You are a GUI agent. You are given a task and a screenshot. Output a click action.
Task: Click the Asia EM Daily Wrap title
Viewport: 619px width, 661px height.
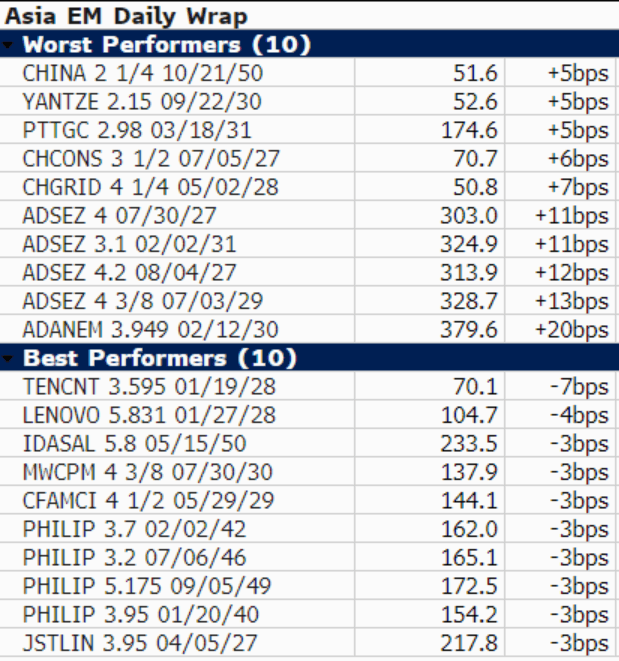[127, 17]
